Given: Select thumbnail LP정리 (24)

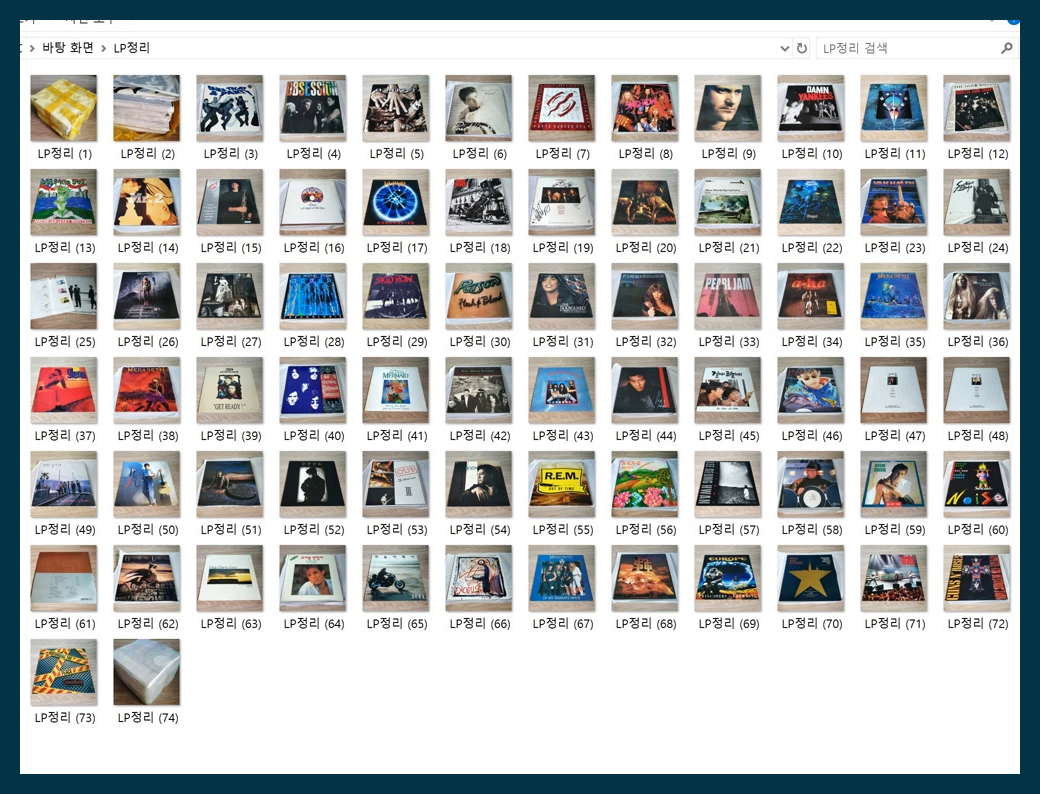Looking at the screenshot, I should tap(976, 202).
